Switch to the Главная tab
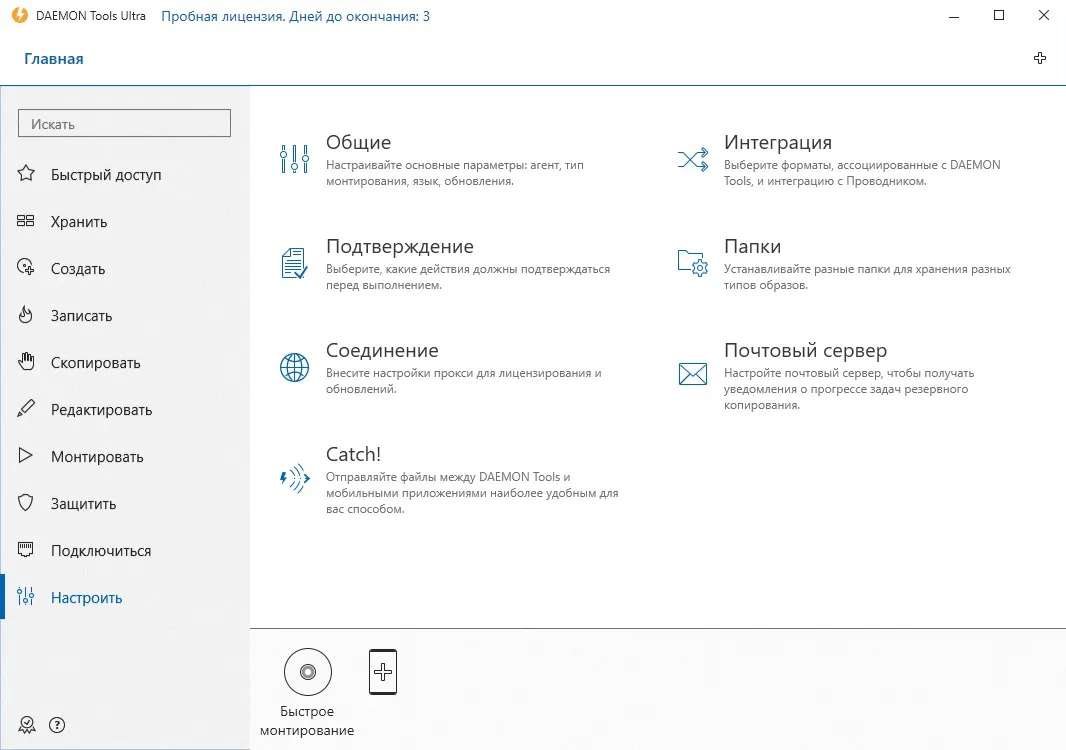The width and height of the screenshot is (1066, 750). pos(54,59)
